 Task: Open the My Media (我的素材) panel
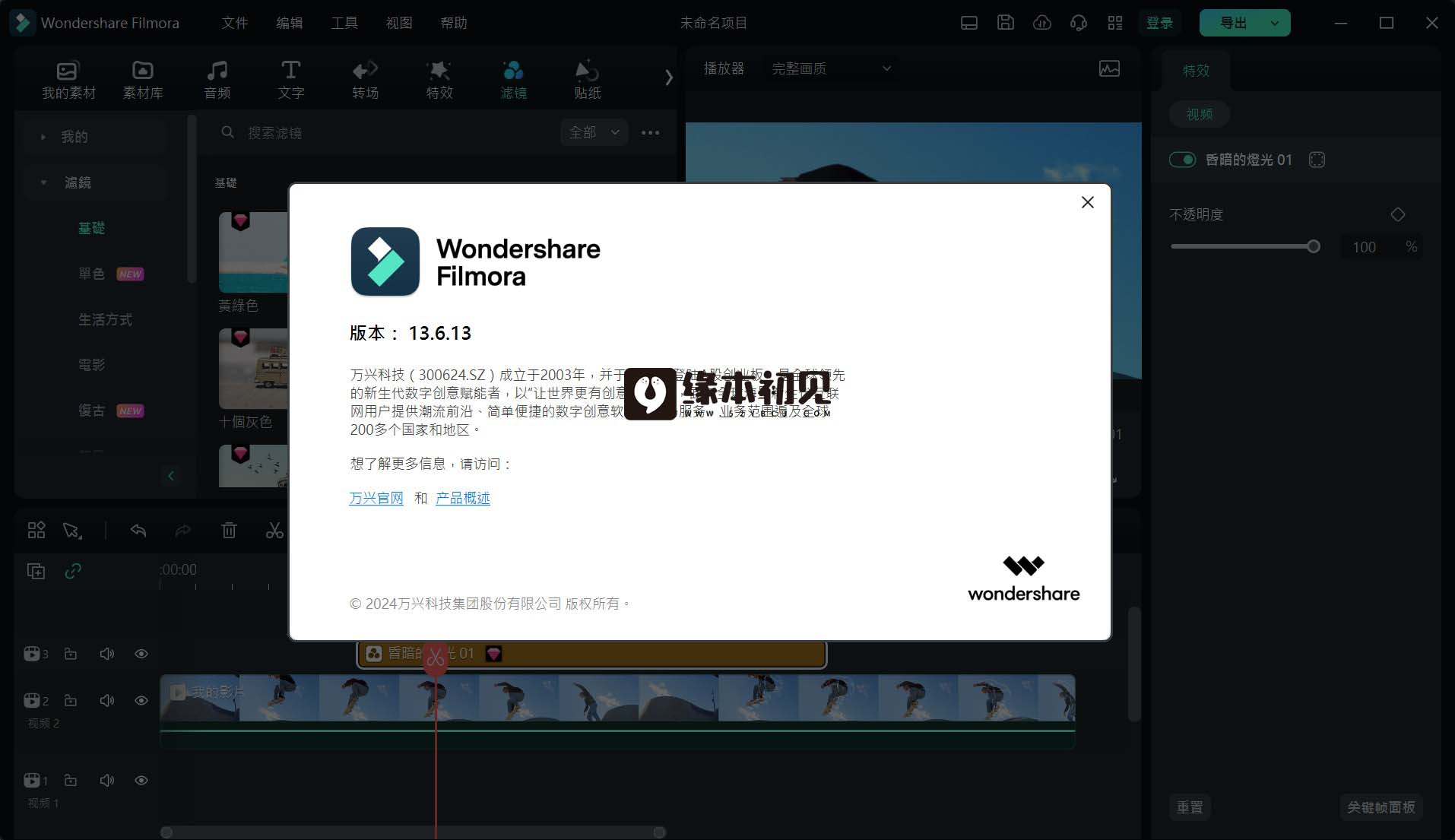[x=68, y=80]
